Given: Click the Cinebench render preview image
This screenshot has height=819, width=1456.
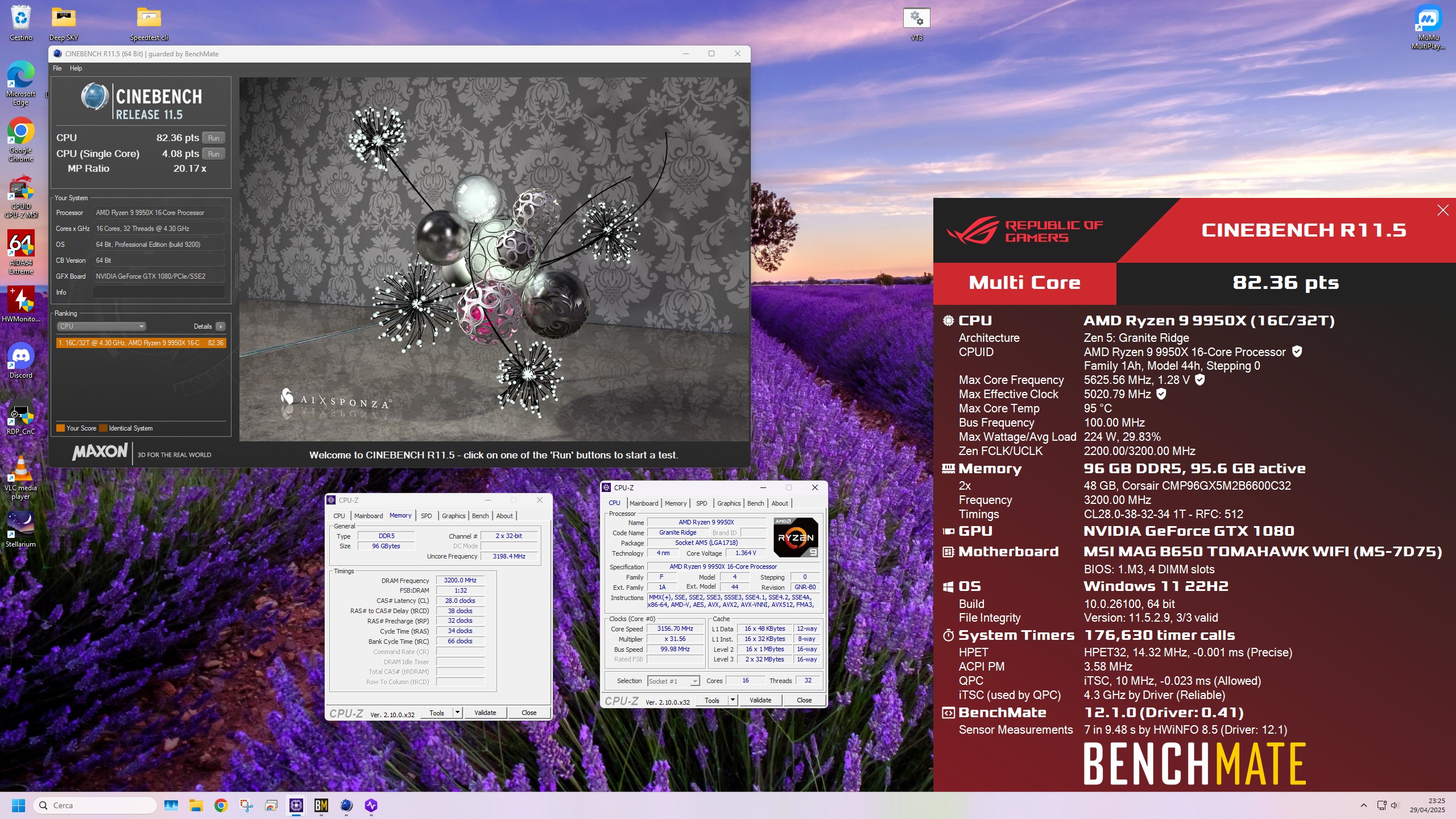Looking at the screenshot, I should coord(494,259).
